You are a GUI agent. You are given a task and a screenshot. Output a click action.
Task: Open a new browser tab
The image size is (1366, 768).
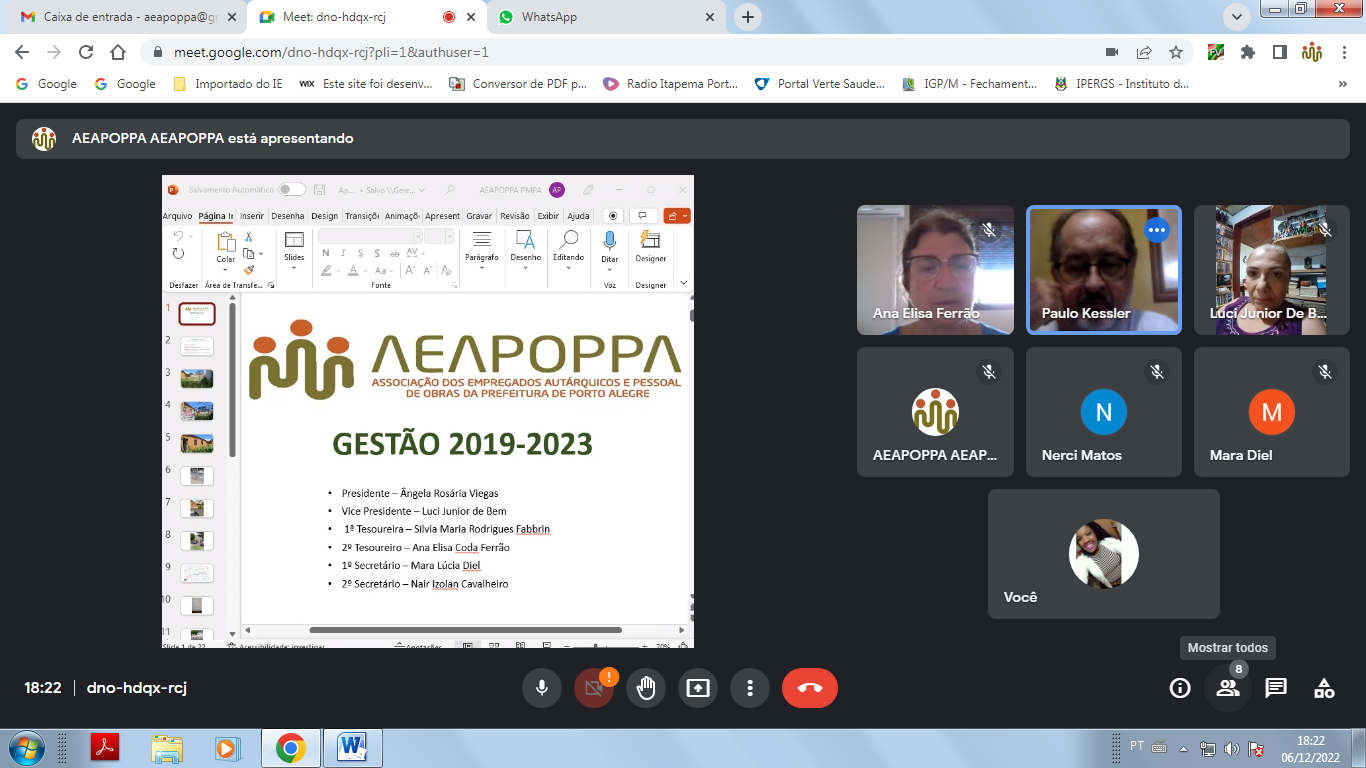point(748,17)
